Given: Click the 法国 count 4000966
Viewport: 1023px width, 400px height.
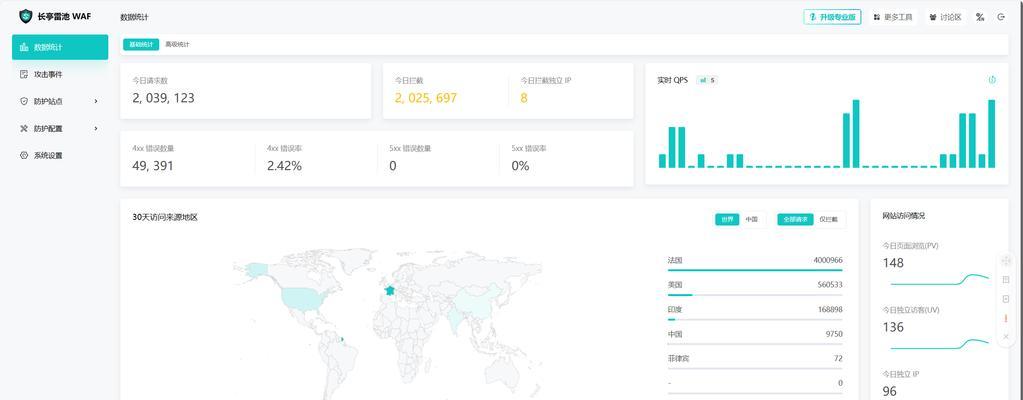Looking at the screenshot, I should 828,260.
